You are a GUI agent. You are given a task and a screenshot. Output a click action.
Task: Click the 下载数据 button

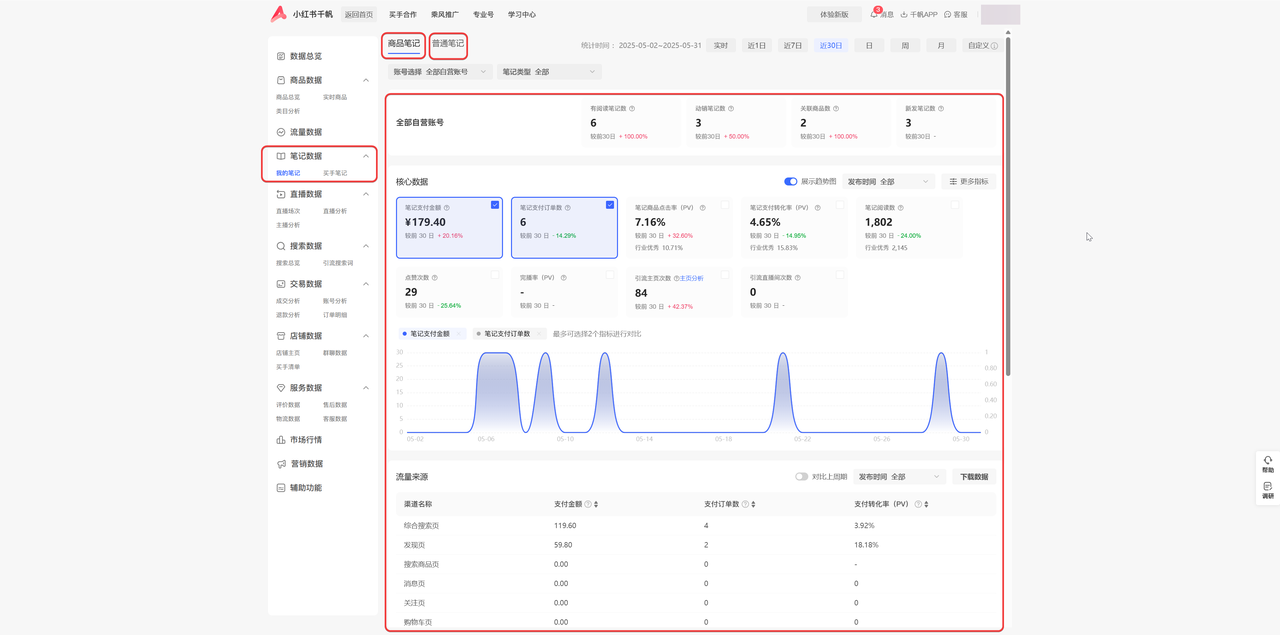pyautogui.click(x=973, y=477)
